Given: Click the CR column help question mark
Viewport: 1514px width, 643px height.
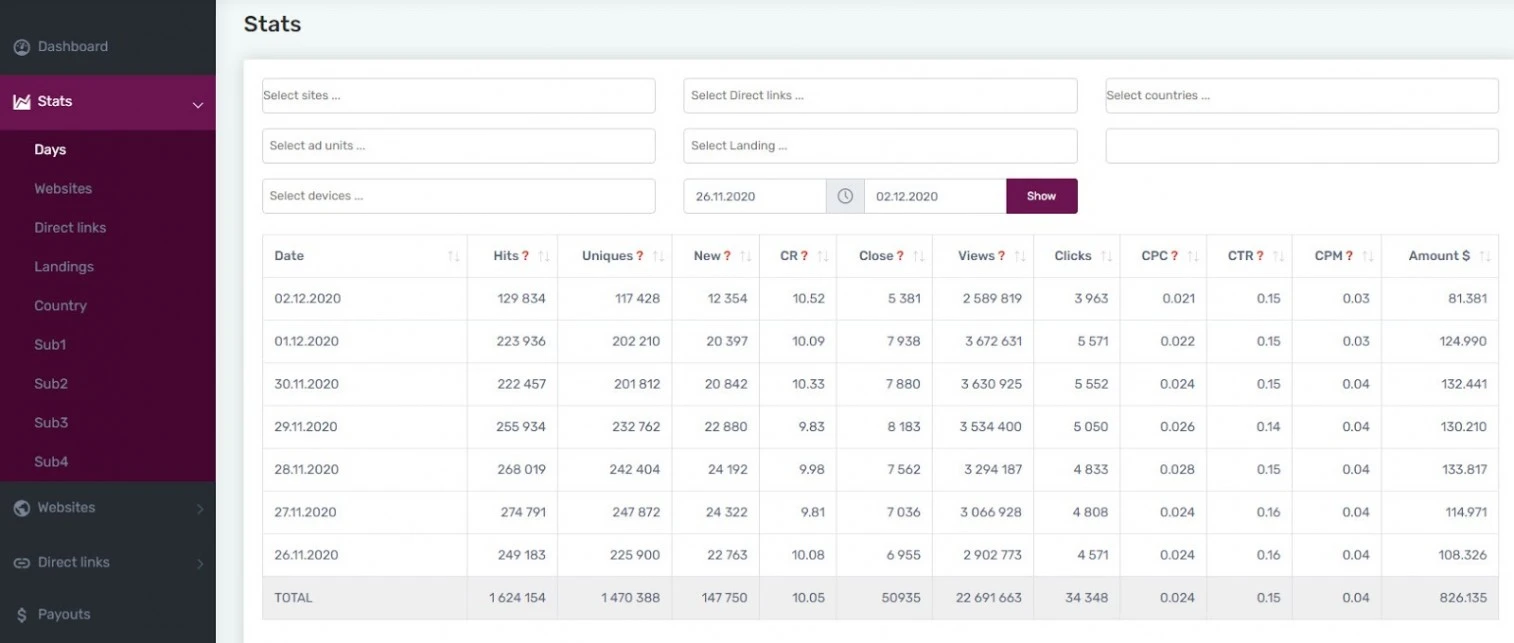Looking at the screenshot, I should (x=804, y=256).
